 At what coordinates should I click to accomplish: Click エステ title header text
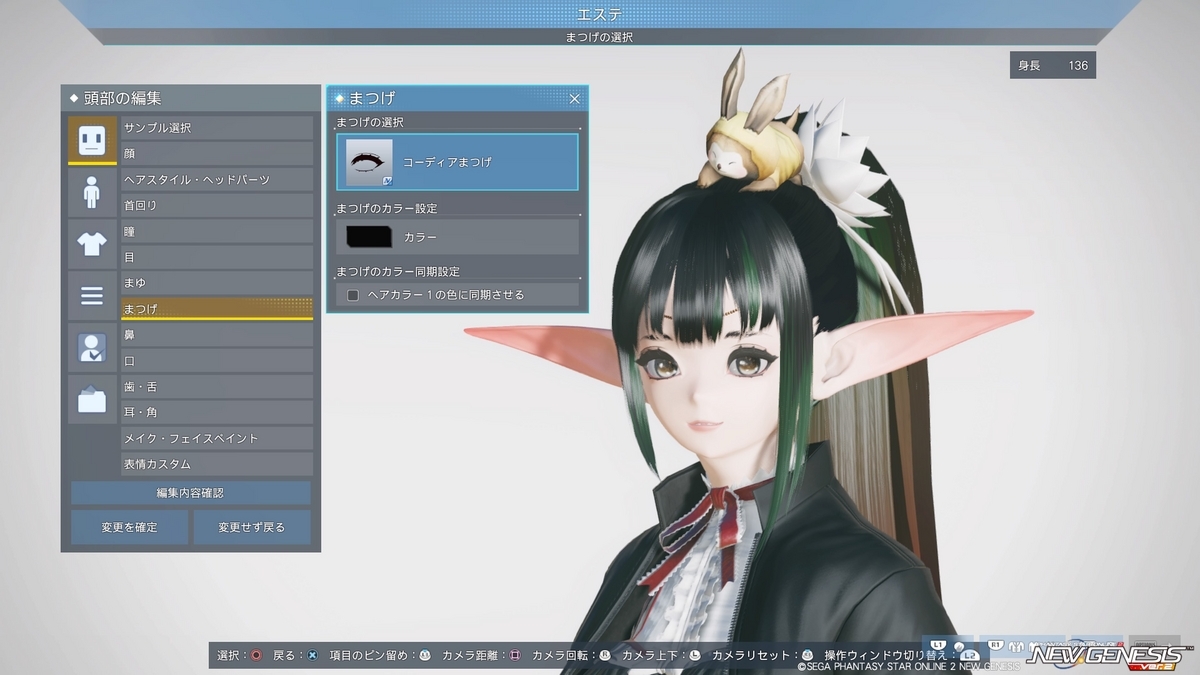(600, 14)
